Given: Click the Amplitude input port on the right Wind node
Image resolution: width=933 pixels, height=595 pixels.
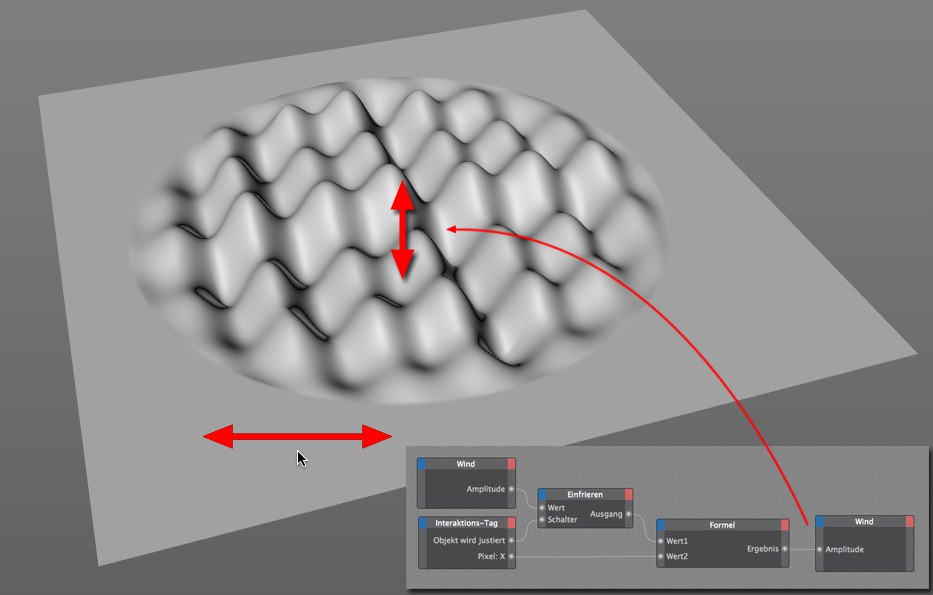Looking at the screenshot, I should (819, 549).
